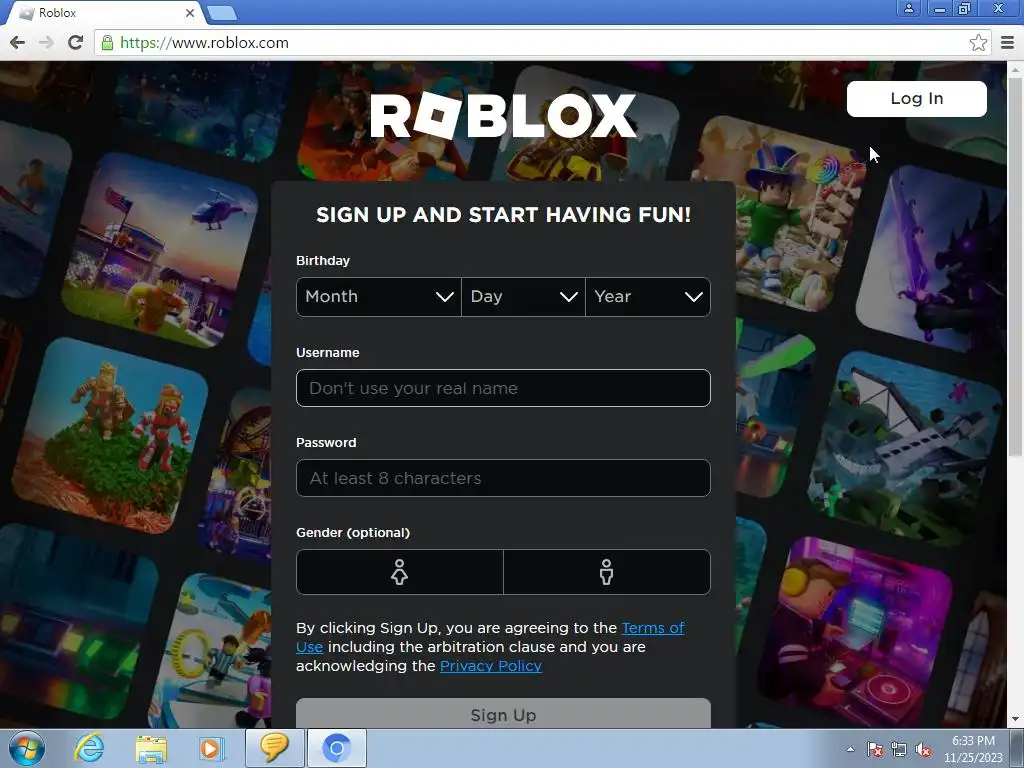Click the browser user profile icon
The height and width of the screenshot is (768, 1024).
click(x=908, y=8)
